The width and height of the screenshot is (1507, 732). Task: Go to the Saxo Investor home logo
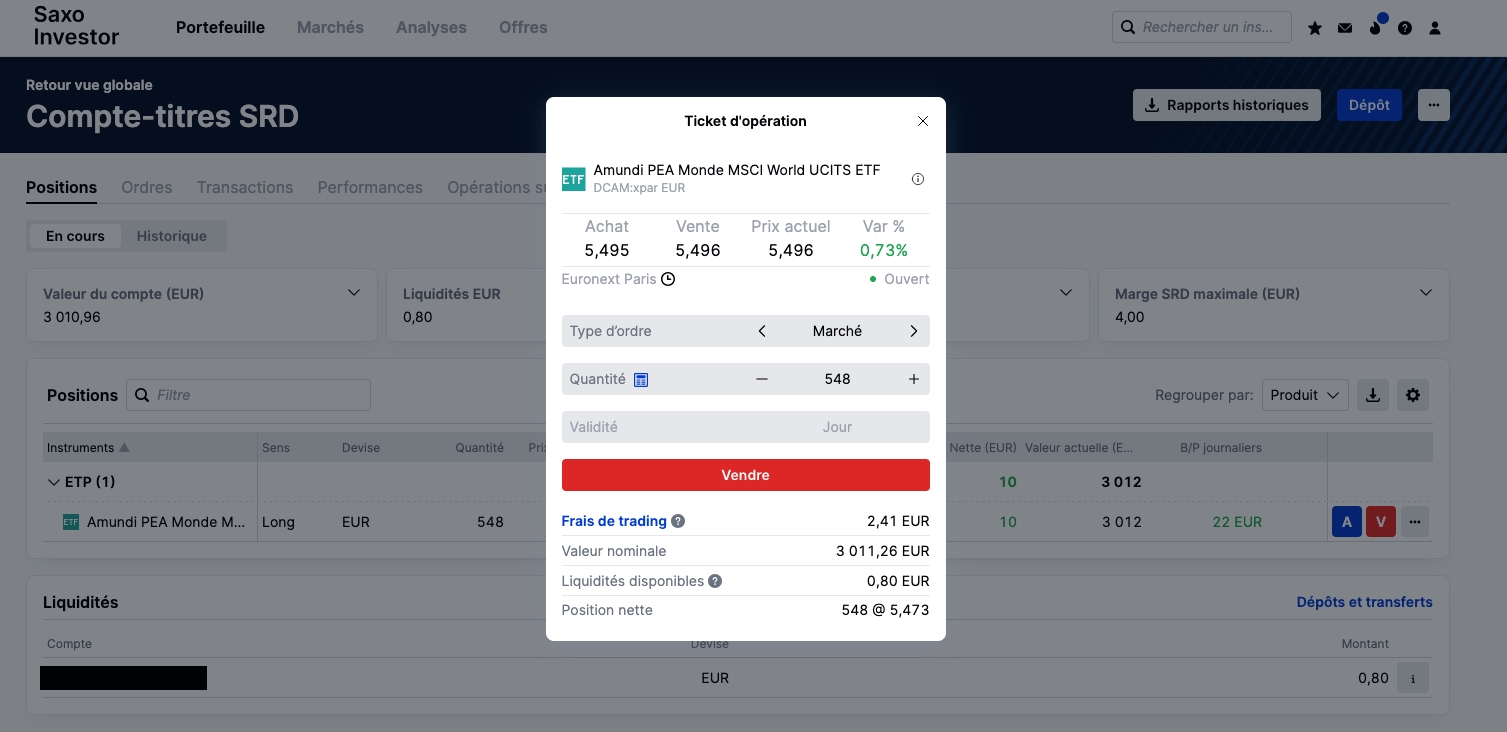click(x=76, y=26)
